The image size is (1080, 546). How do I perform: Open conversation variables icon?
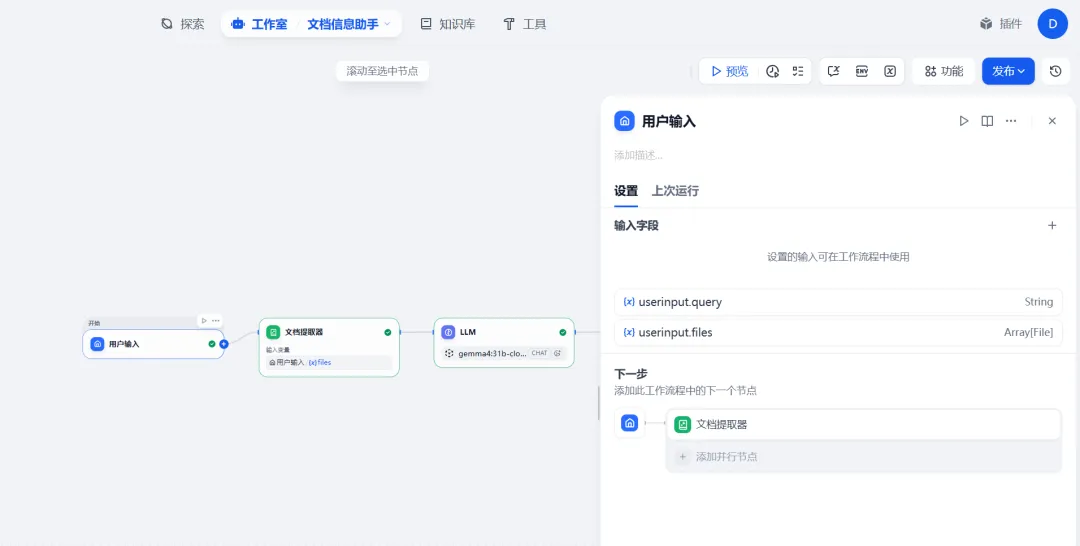pyautogui.click(x=833, y=71)
